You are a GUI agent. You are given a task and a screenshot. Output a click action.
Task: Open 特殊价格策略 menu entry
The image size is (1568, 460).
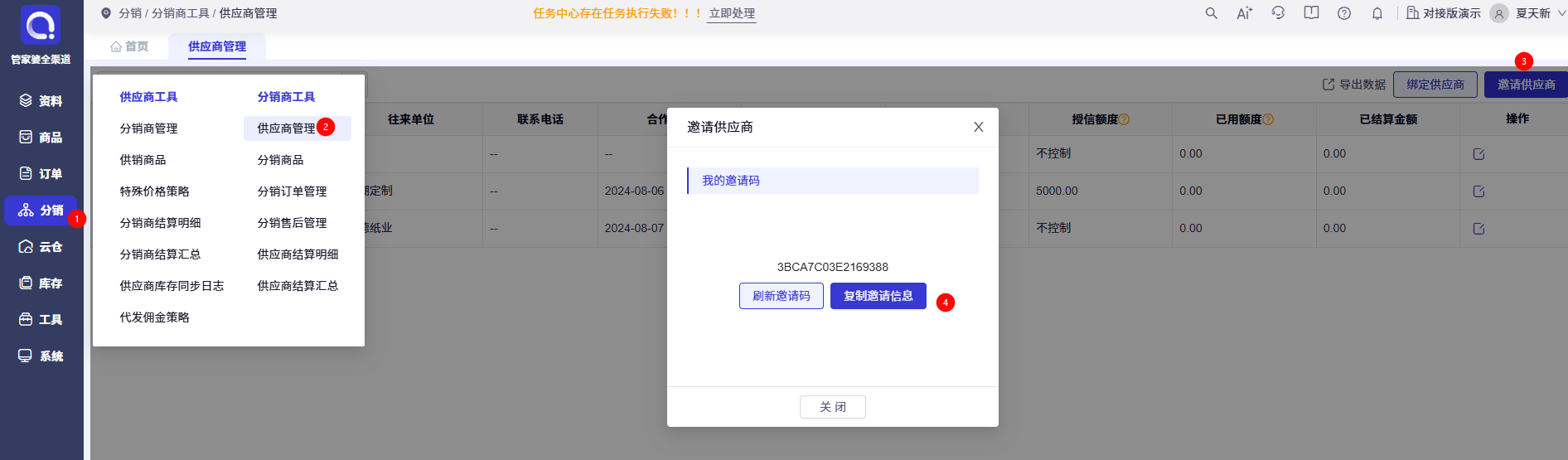154,191
